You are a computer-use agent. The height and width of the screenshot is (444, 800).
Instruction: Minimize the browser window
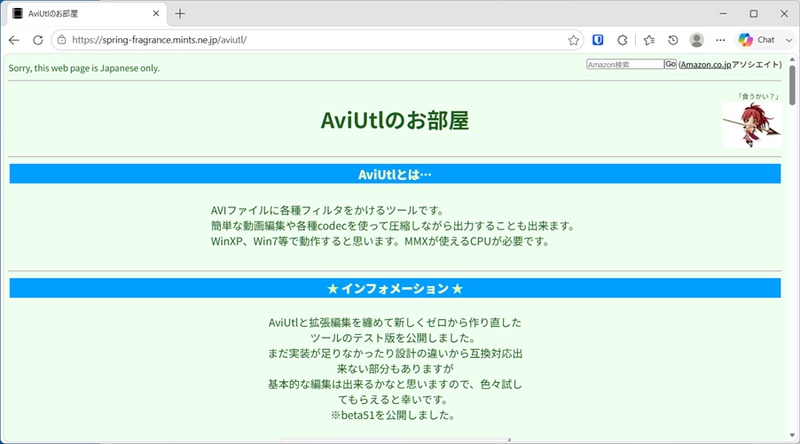723,14
